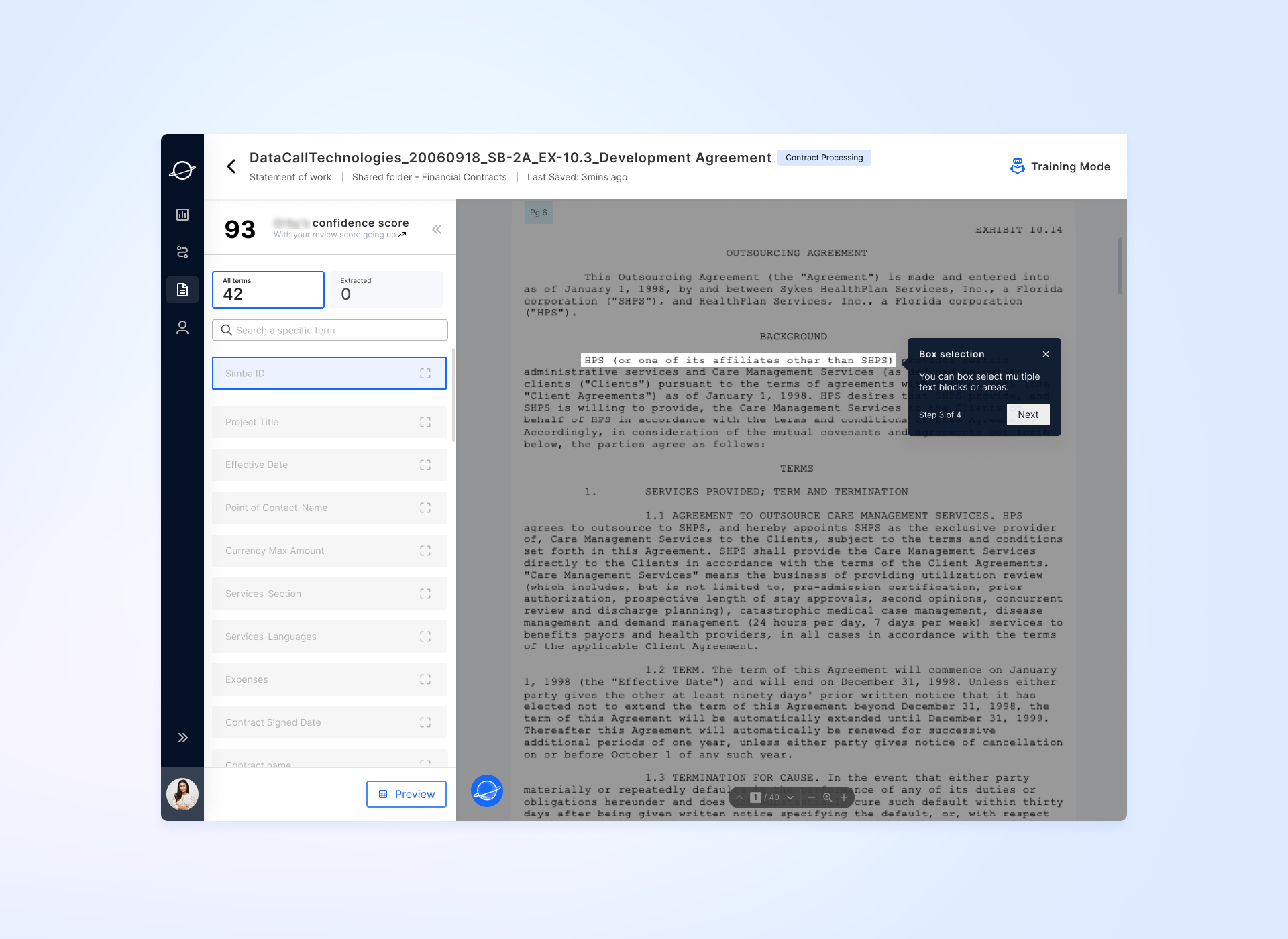Click box-select icon for Point of Contact-Name
The image size is (1288, 939).
click(425, 508)
